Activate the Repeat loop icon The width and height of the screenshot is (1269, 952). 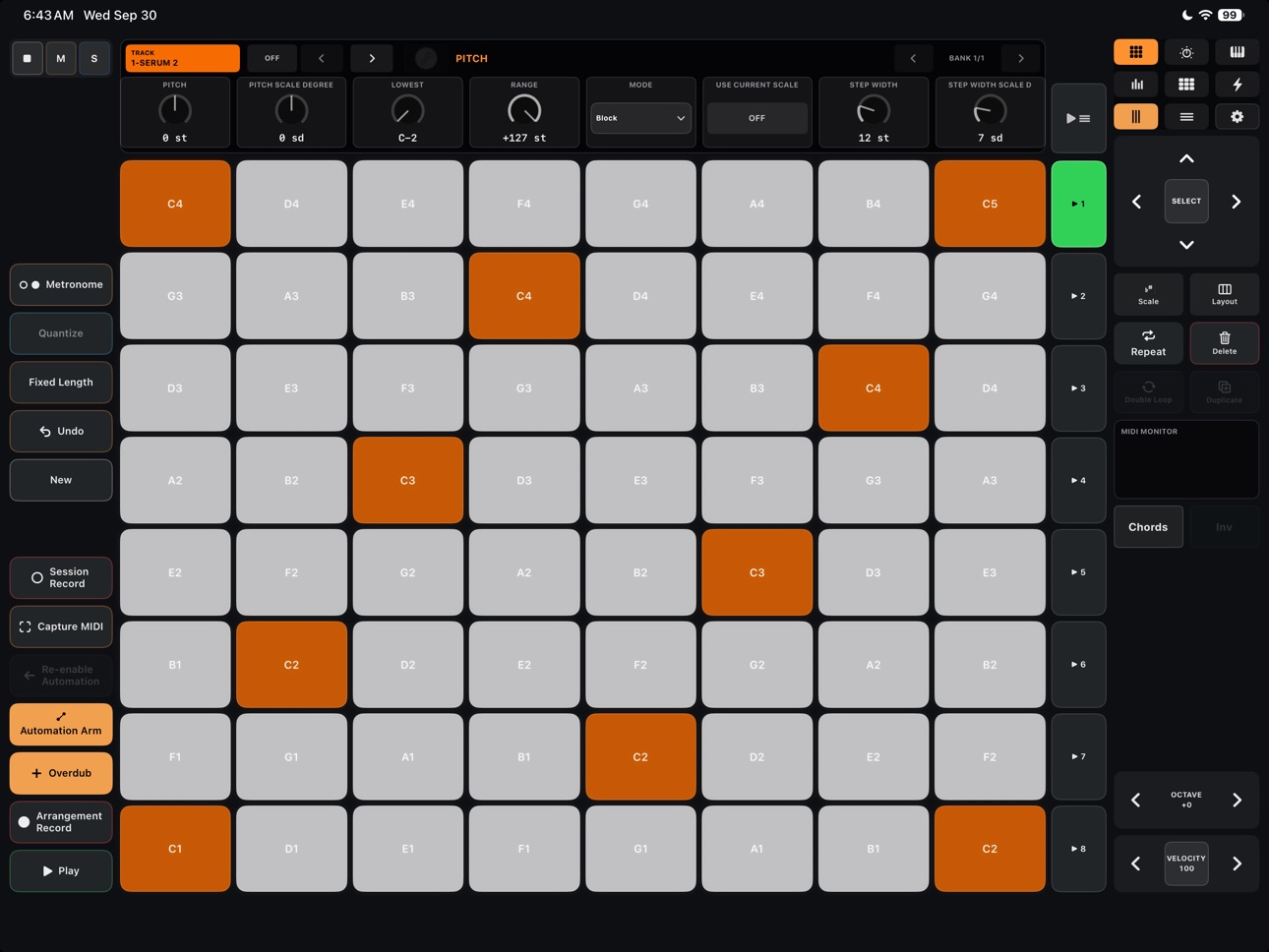click(x=1148, y=343)
